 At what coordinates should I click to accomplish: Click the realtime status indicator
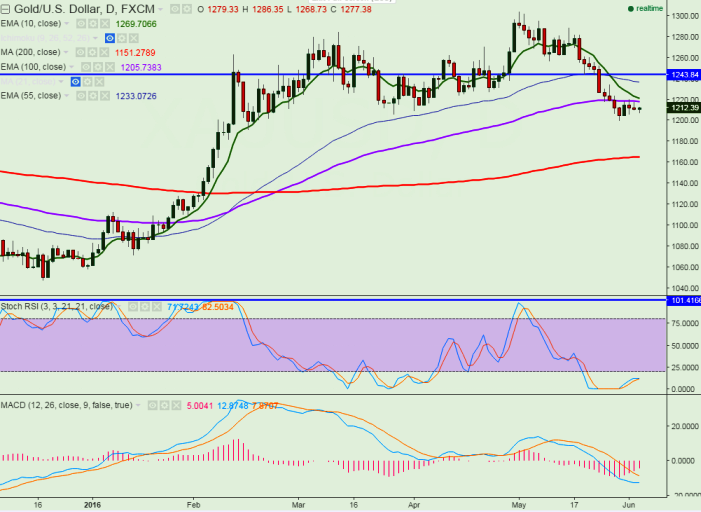pos(645,8)
